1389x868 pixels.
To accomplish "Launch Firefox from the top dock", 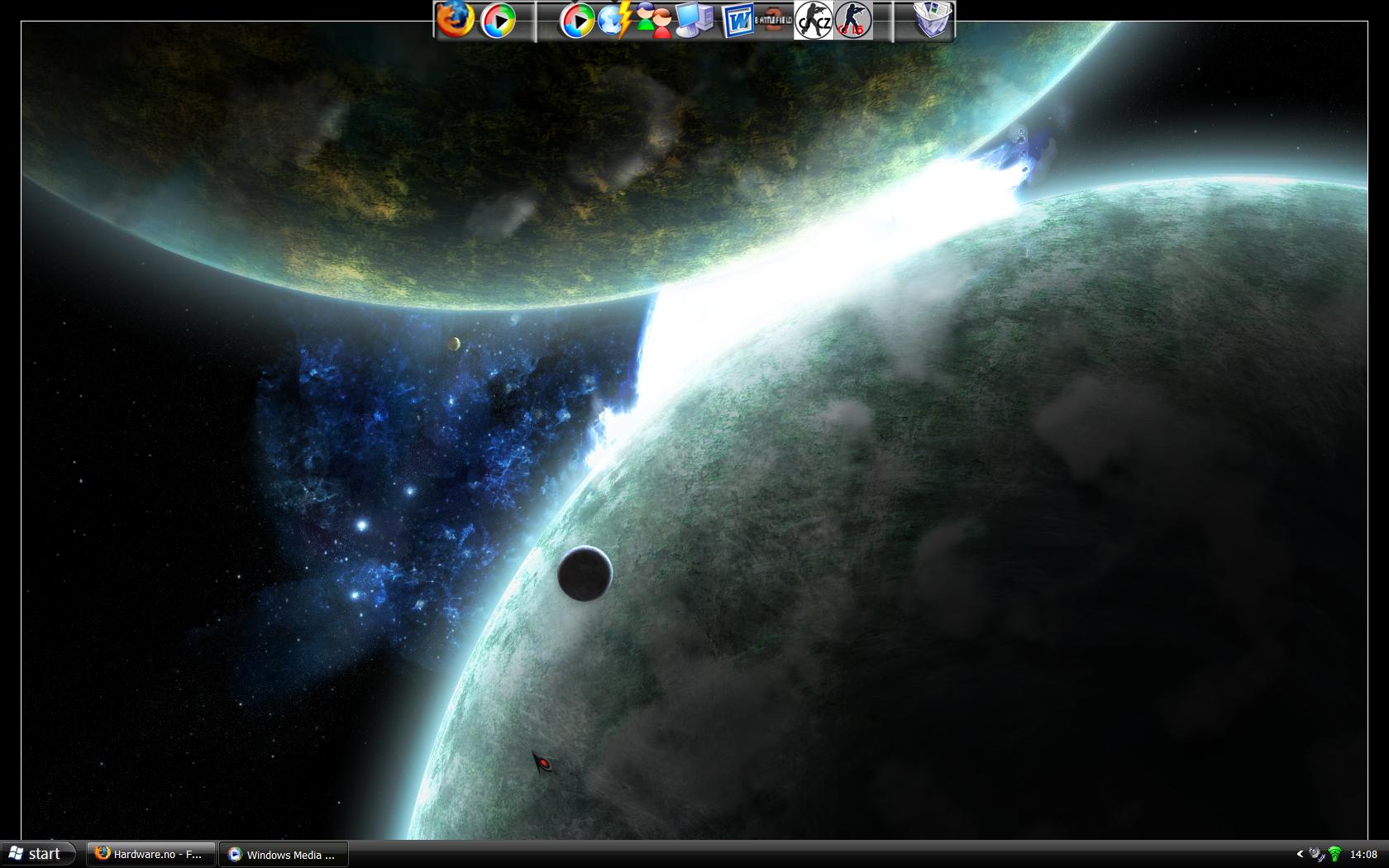I will pos(455,20).
